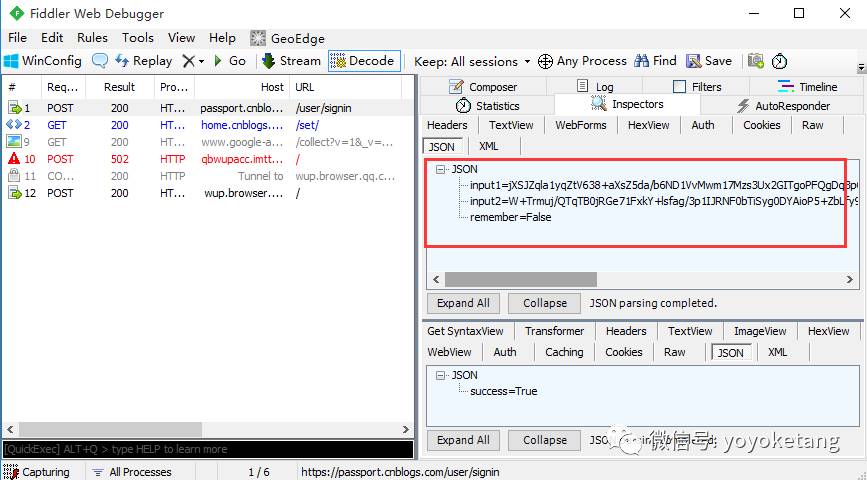Select response Caching tab
This screenshot has width=867, height=480.
pos(564,352)
